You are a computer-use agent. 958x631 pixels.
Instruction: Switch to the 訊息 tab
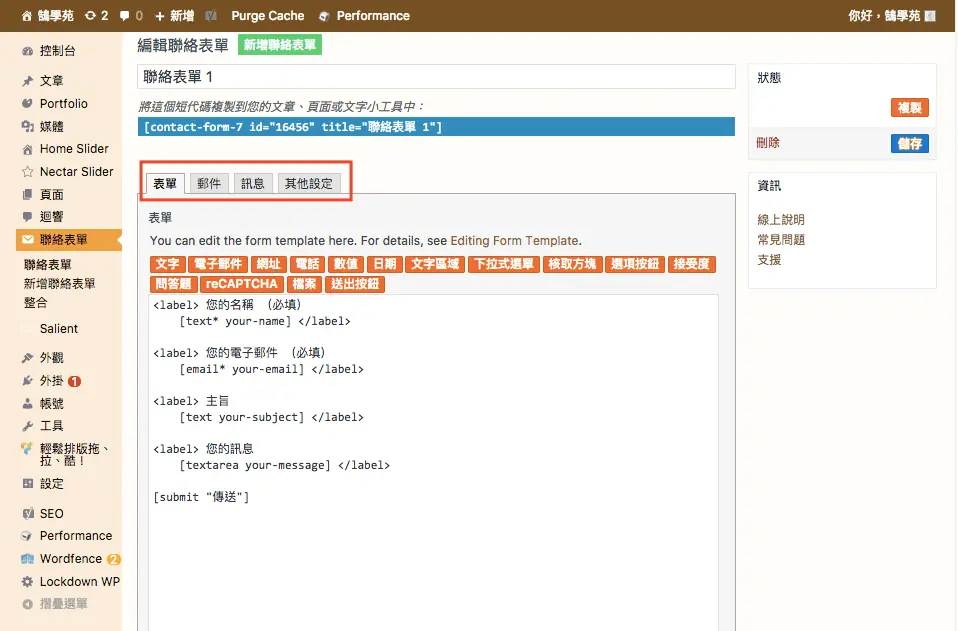[252, 183]
